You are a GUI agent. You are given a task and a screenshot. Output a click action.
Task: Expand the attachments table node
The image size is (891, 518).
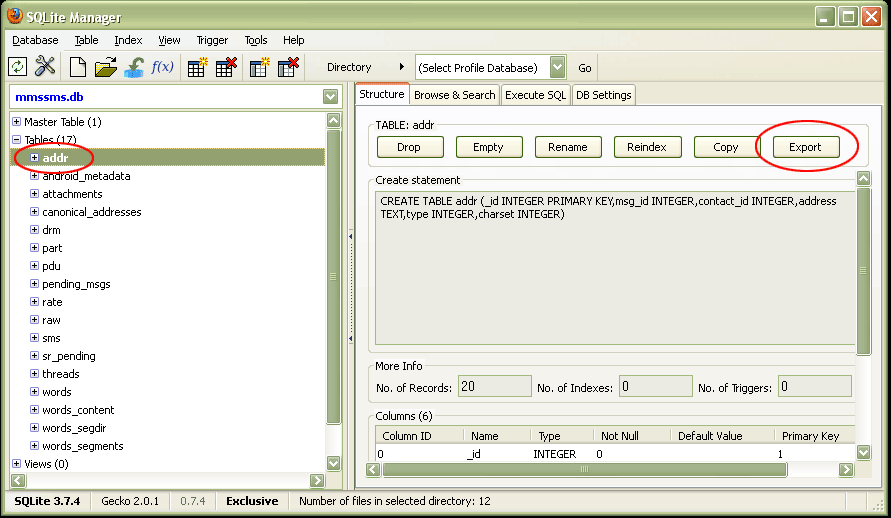(x=35, y=194)
